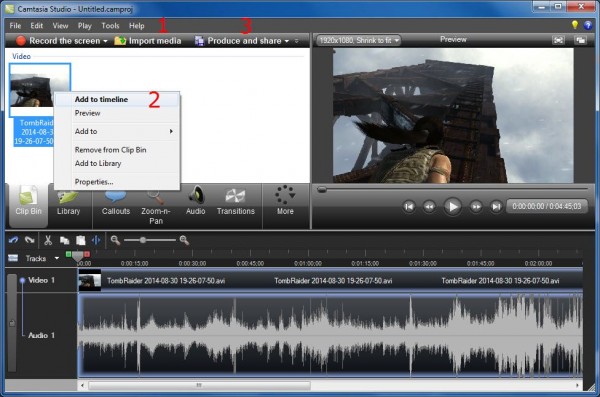600x397 pixels.
Task: Open the Callouts tool tab
Action: (x=116, y=204)
